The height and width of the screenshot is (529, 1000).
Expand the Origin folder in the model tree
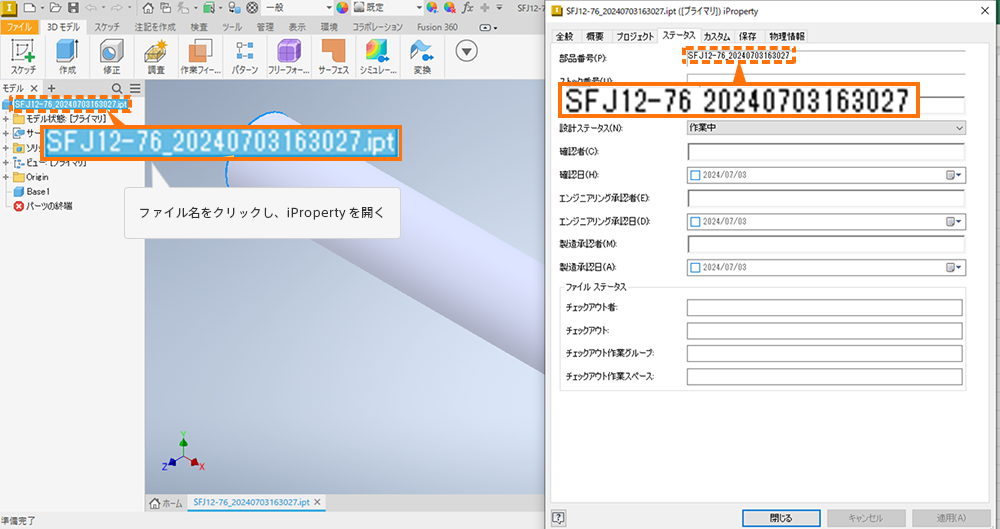point(7,176)
